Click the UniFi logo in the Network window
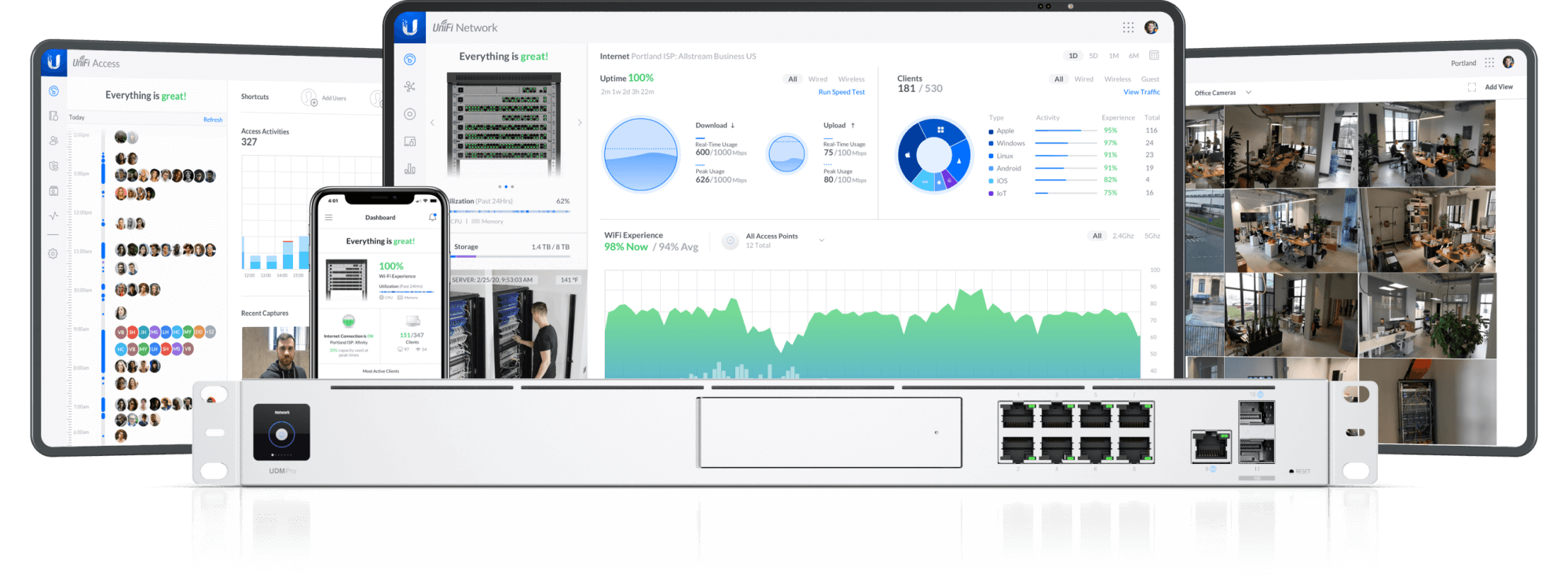This screenshot has width=1568, height=588. tap(409, 28)
